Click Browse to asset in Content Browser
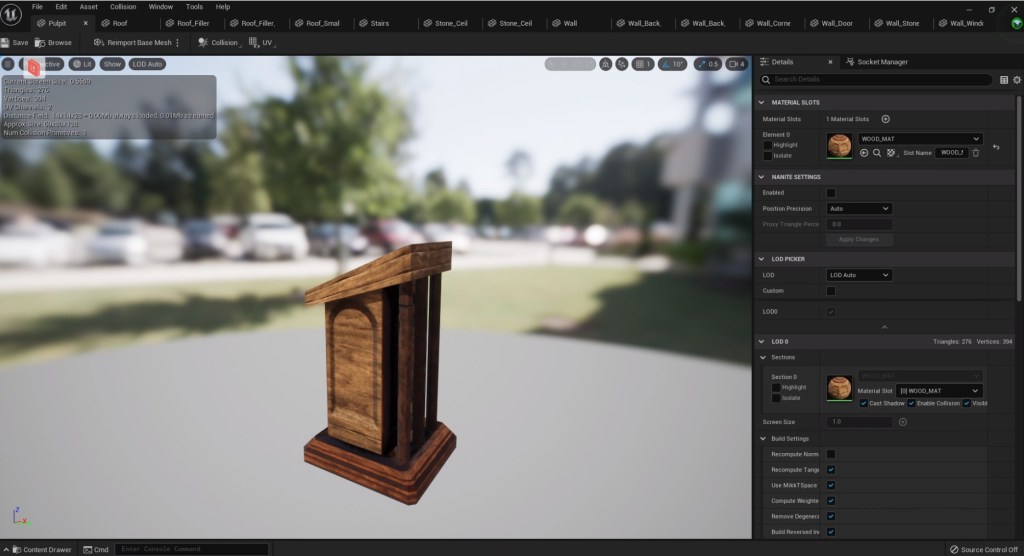 53,43
